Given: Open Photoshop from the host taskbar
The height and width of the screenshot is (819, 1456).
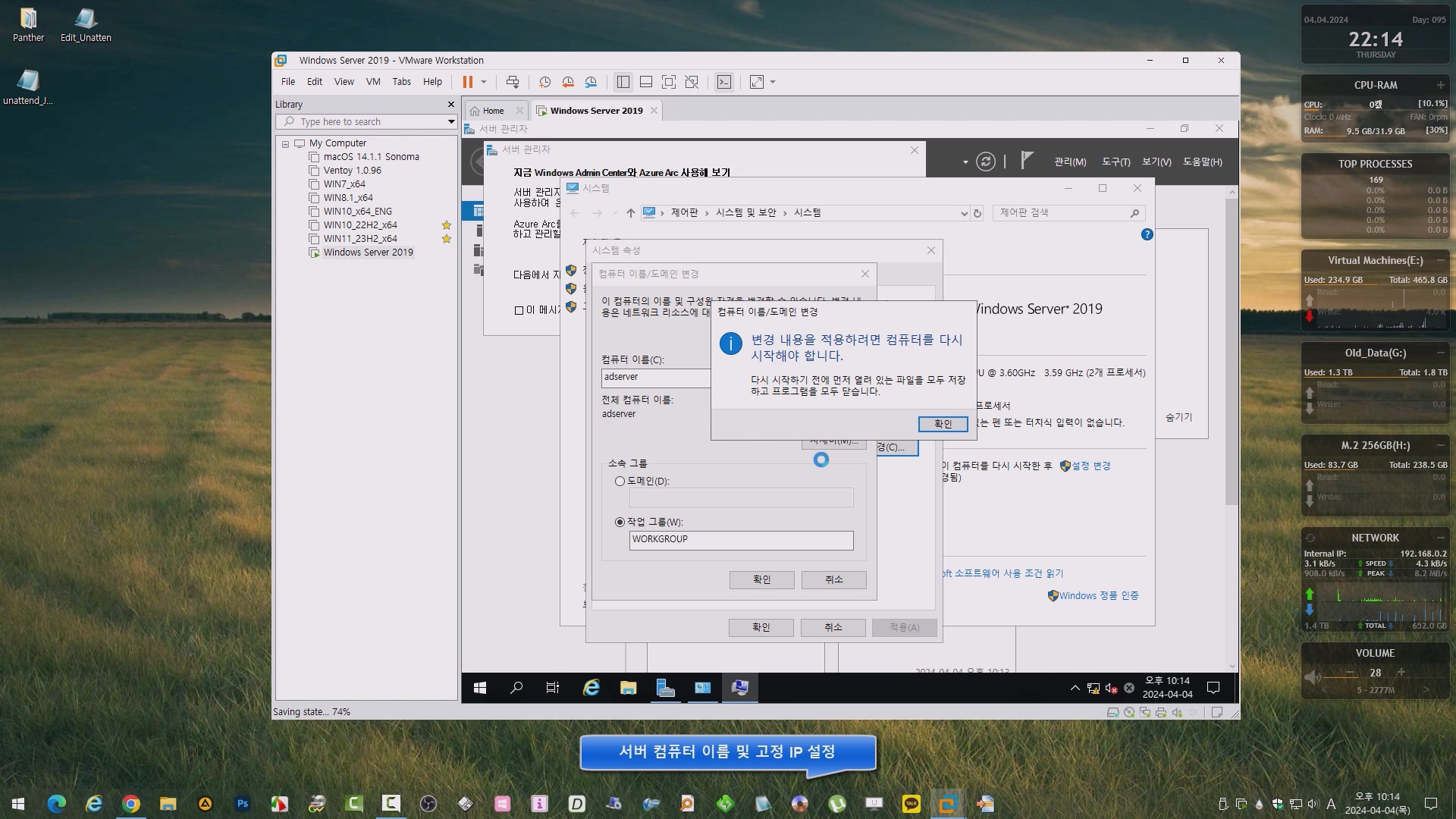Looking at the screenshot, I should click(243, 804).
